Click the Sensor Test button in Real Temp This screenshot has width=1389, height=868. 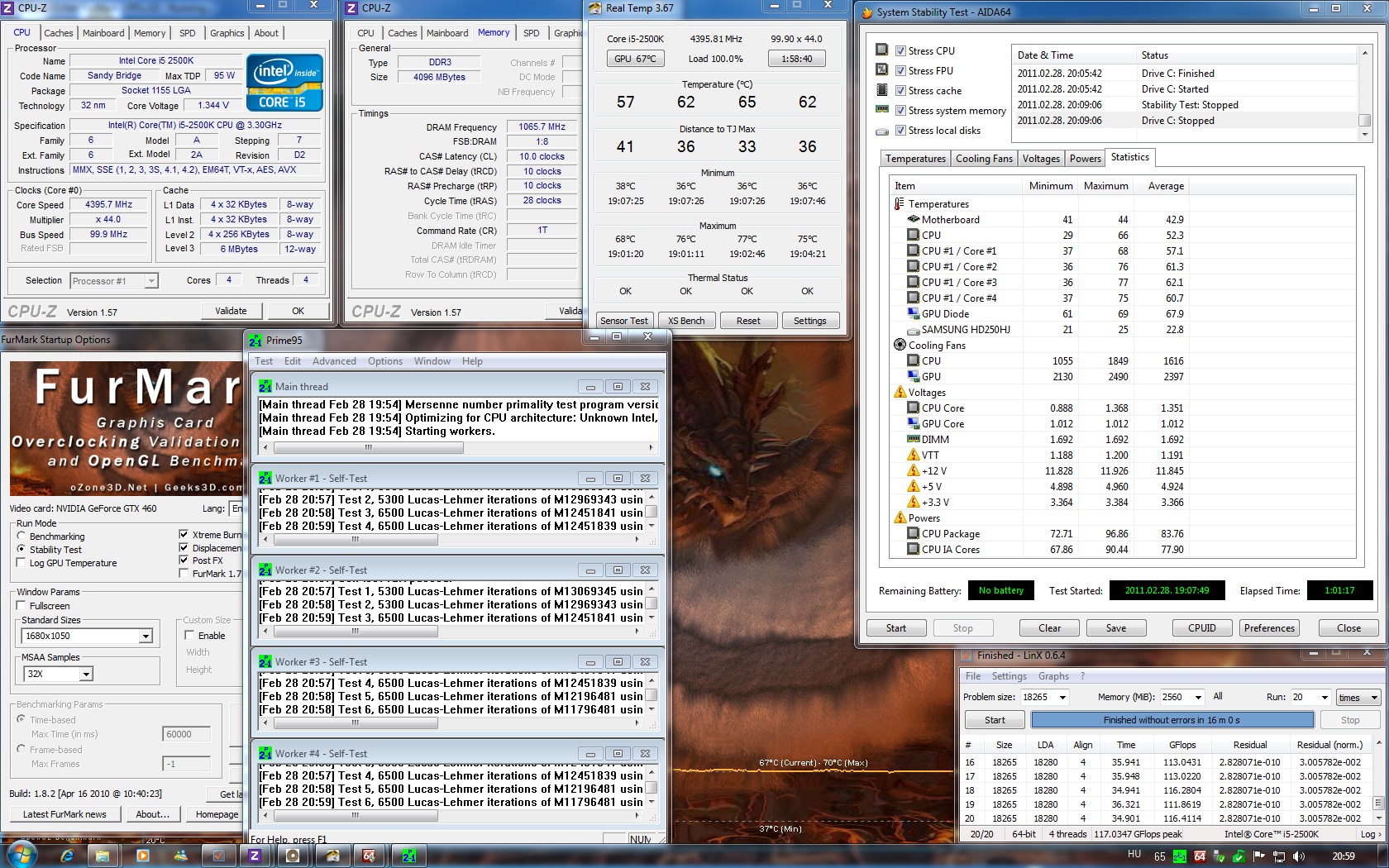(x=624, y=321)
